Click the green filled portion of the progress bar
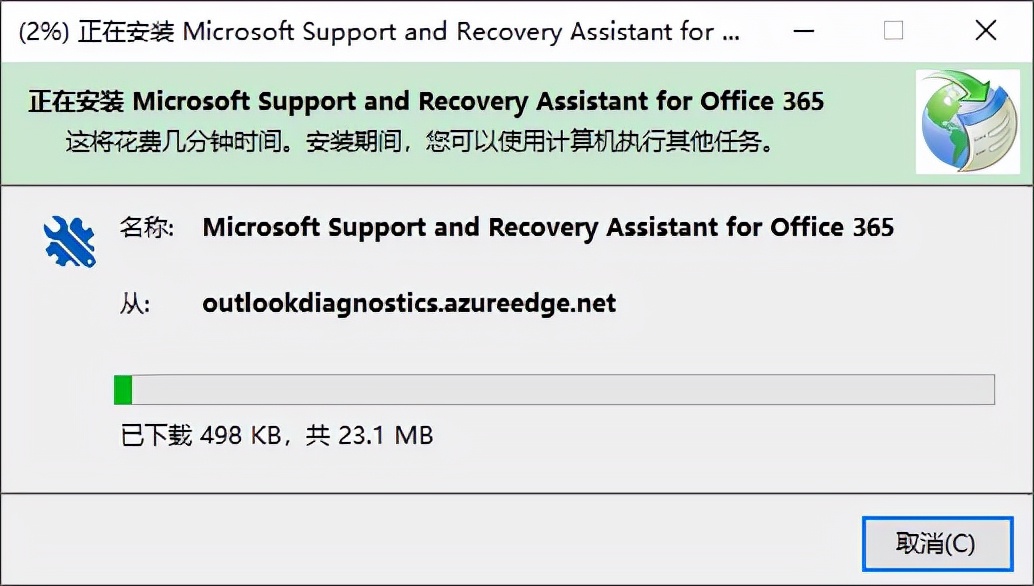Screen dimensions: 1034x586 pyautogui.click(x=122, y=389)
